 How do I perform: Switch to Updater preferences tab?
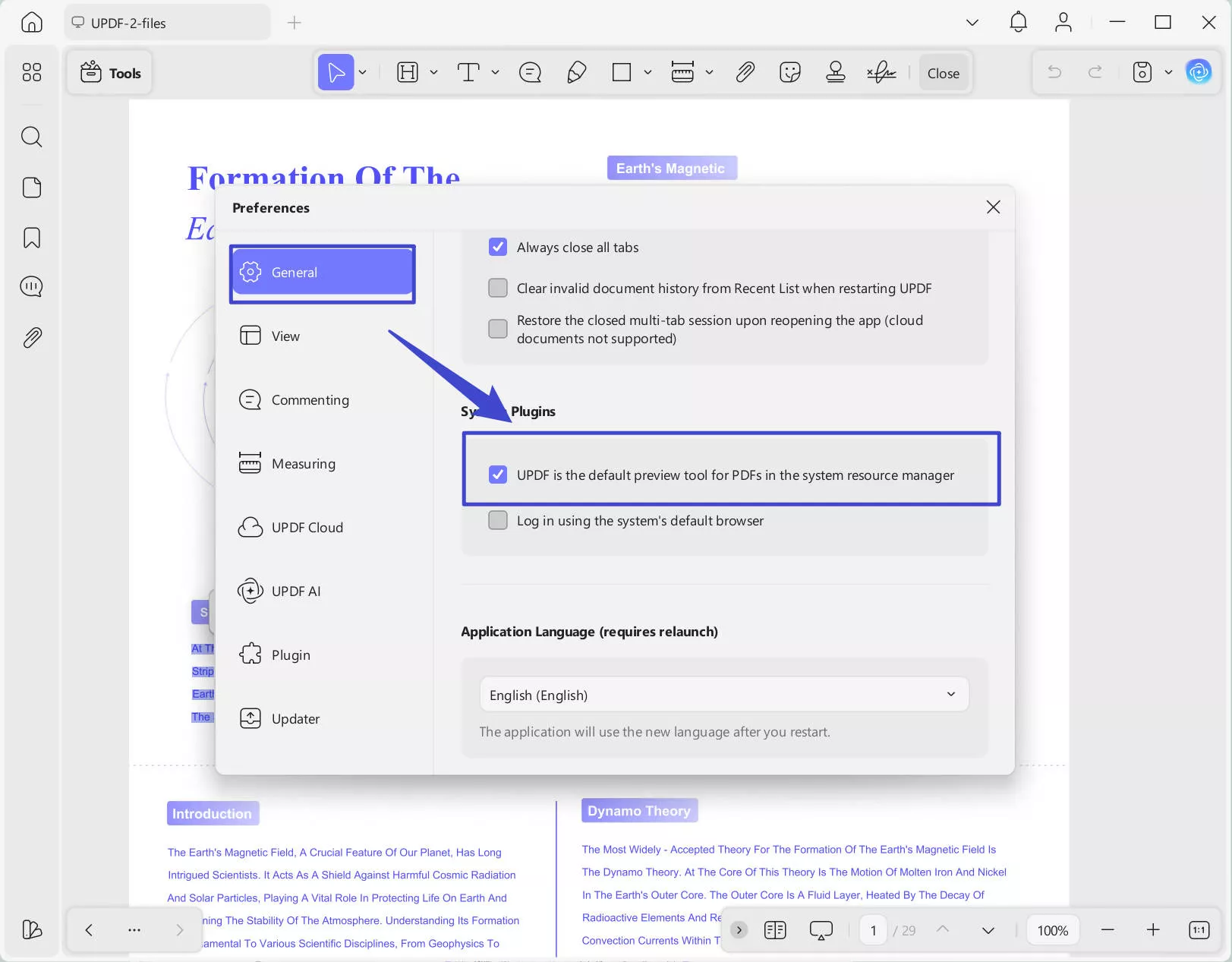tap(323, 718)
